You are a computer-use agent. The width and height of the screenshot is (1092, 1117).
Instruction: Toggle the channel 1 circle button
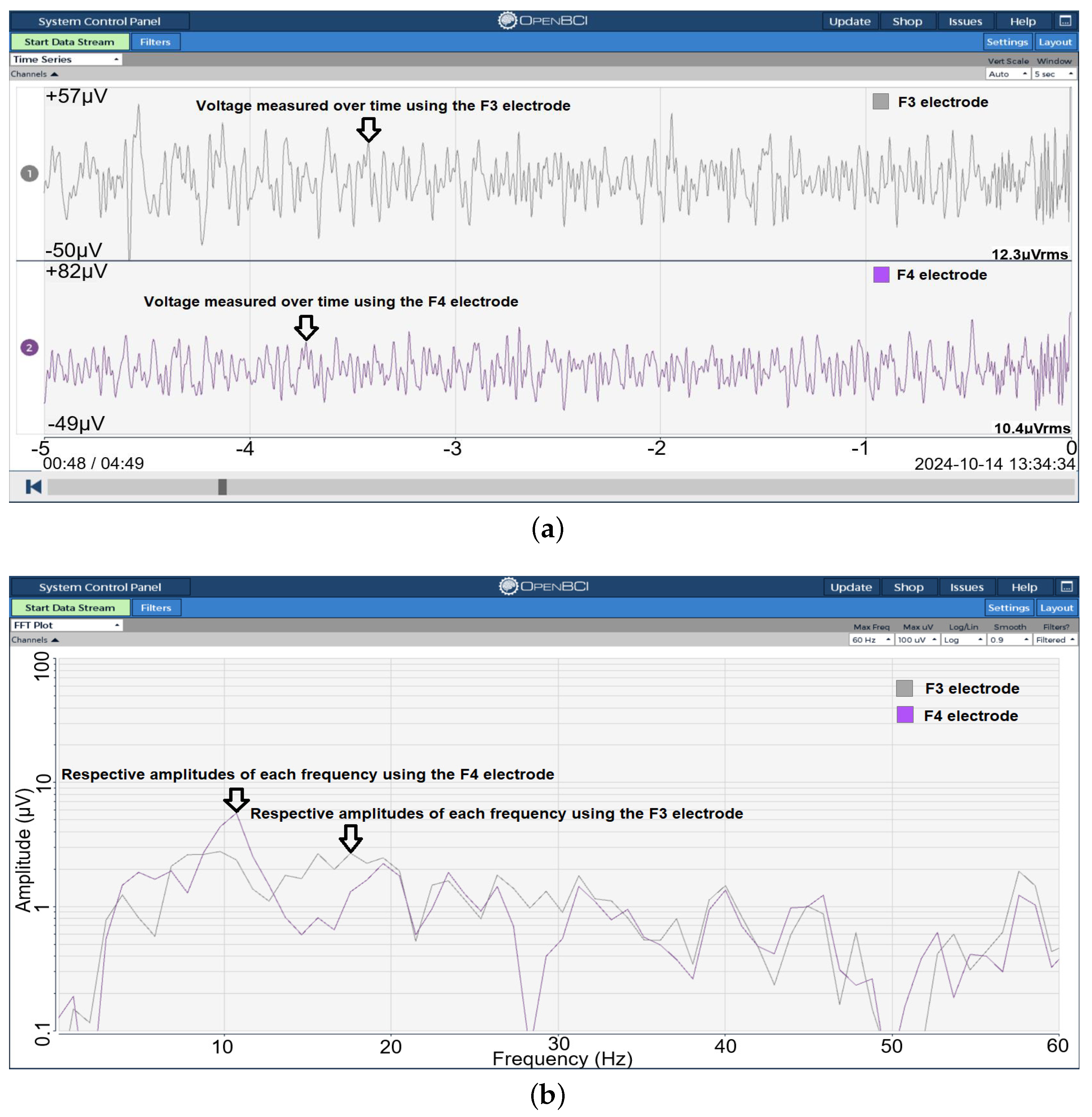pyautogui.click(x=29, y=173)
